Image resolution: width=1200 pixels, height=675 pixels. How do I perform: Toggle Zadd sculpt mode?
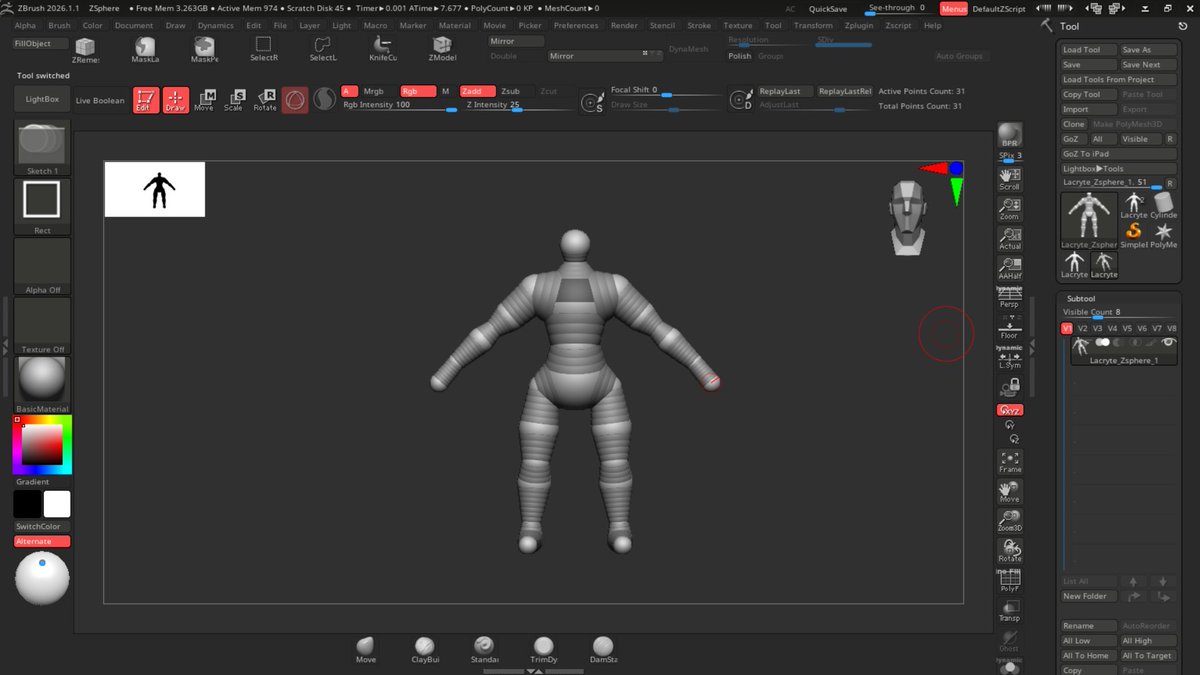pyautogui.click(x=476, y=91)
